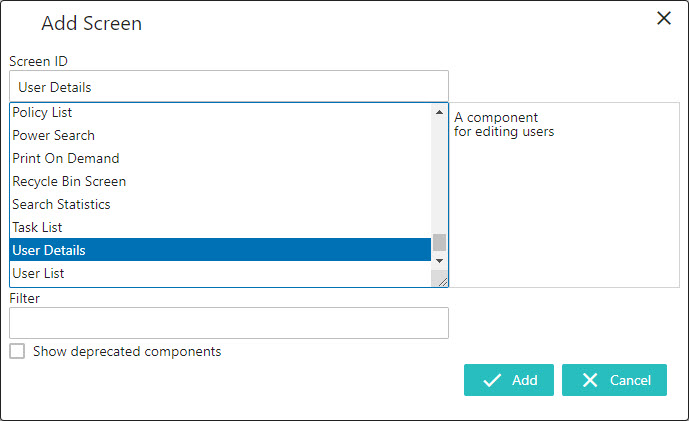Choose Print On Demand screen
The height and width of the screenshot is (421, 689).
tap(65, 158)
